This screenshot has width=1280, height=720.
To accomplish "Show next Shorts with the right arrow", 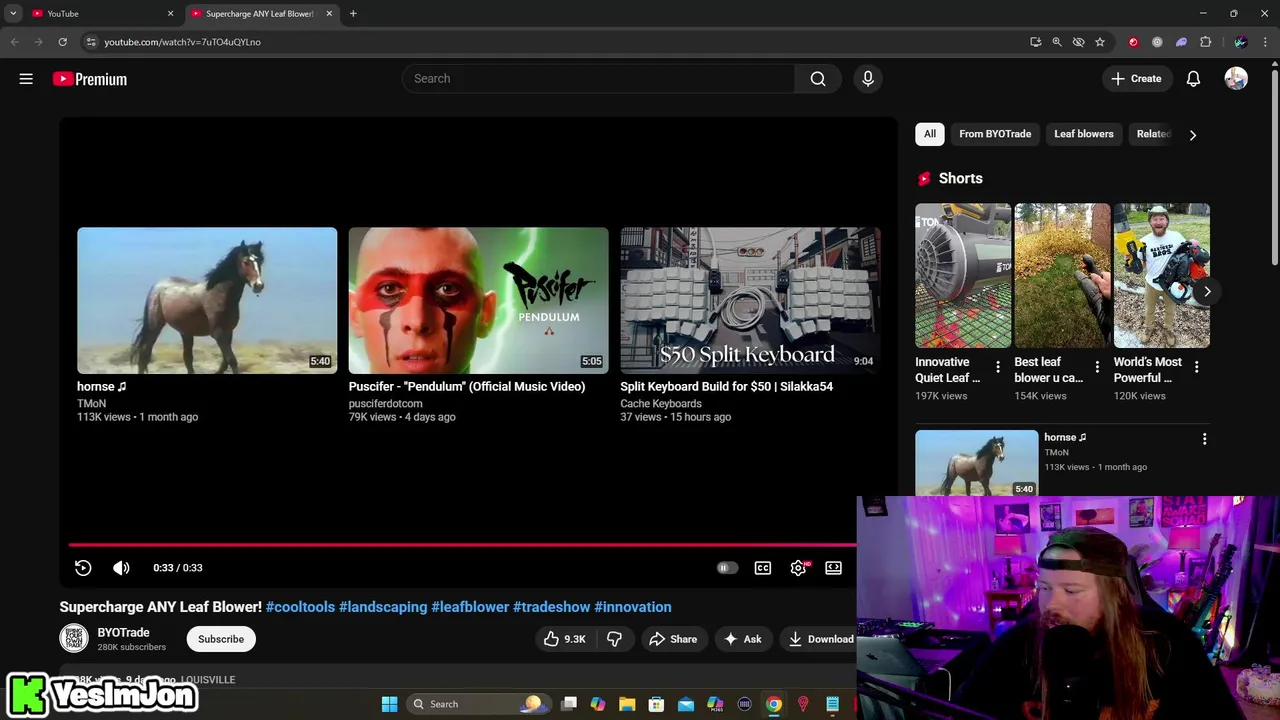I will 1207,292.
